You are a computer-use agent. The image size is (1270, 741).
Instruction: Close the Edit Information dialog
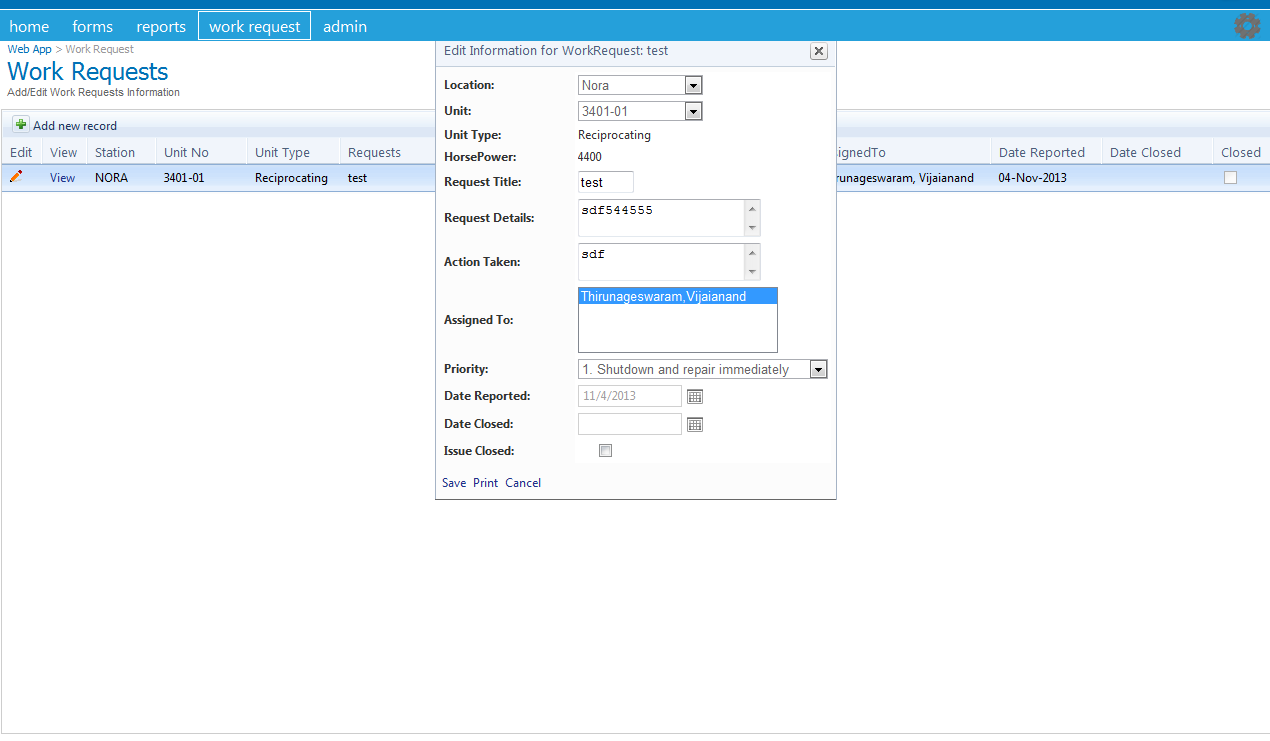click(818, 51)
